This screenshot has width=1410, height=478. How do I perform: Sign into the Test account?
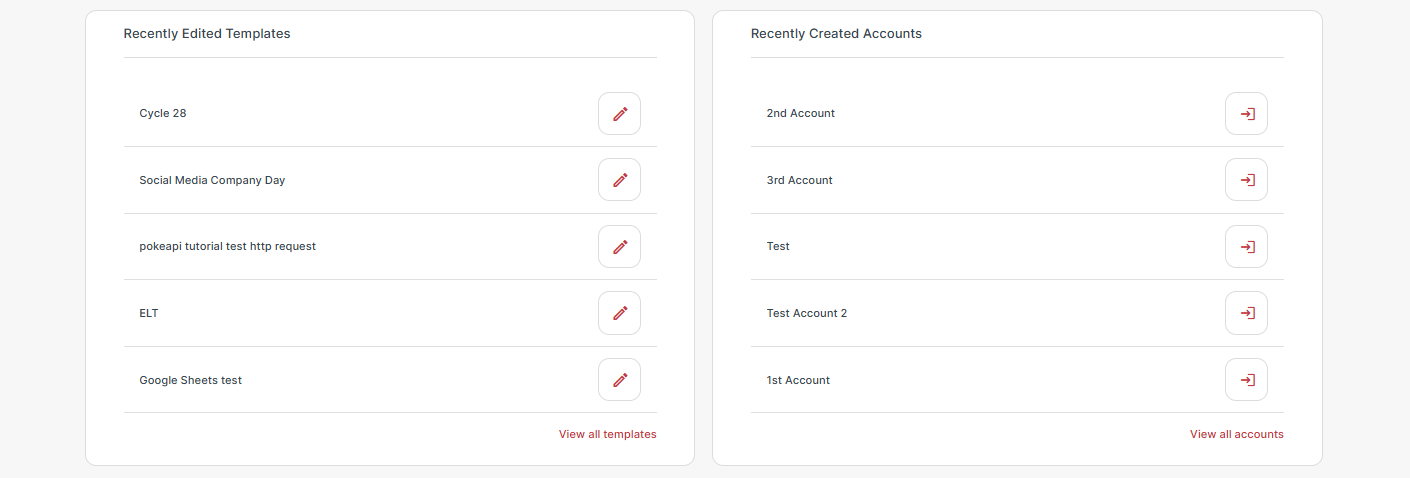click(x=1246, y=246)
